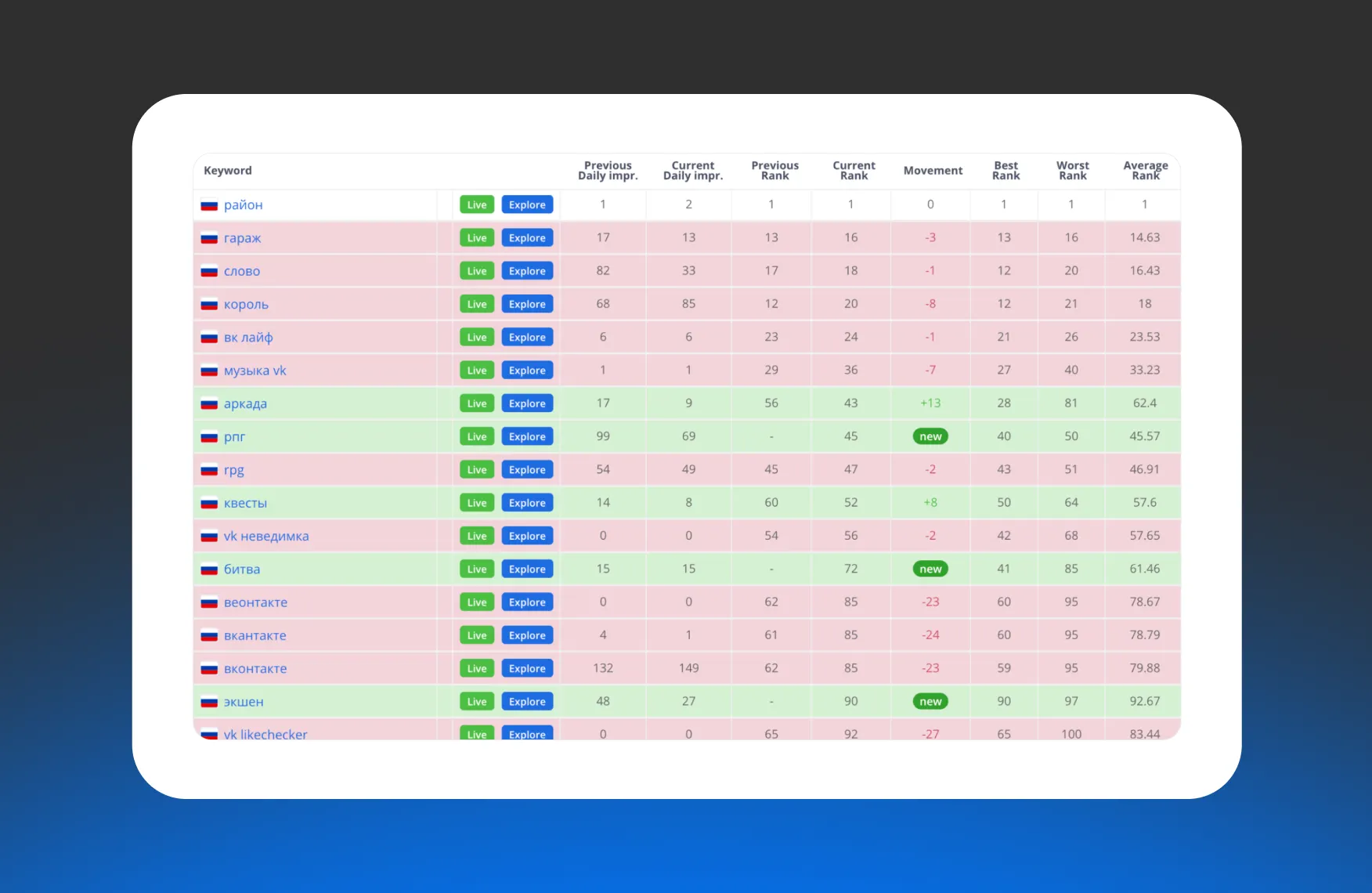The width and height of the screenshot is (1372, 893).
Task: Explore the keyword гараж
Action: pos(527,237)
